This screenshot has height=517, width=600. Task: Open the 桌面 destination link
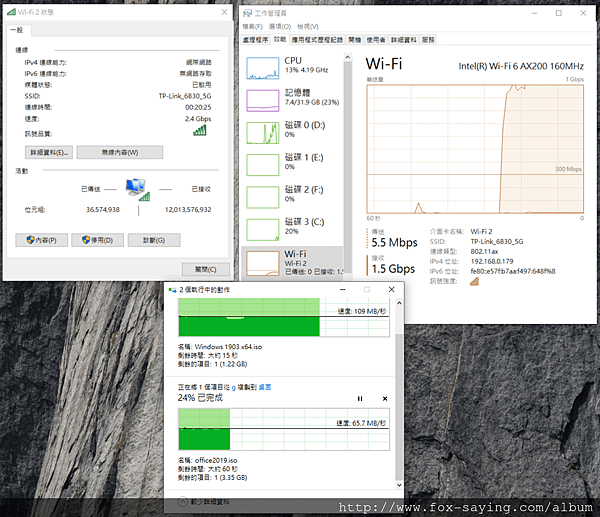point(265,387)
